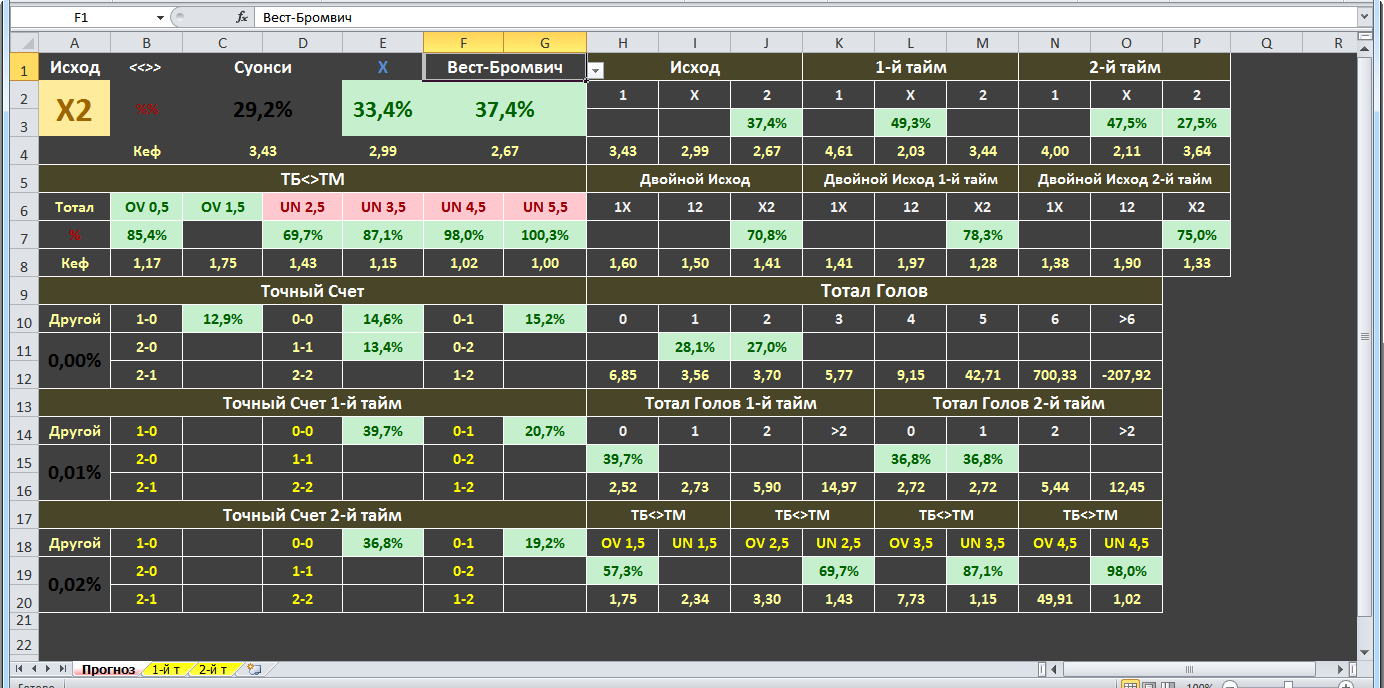Select the 33,4% draw probability cell

[383, 109]
